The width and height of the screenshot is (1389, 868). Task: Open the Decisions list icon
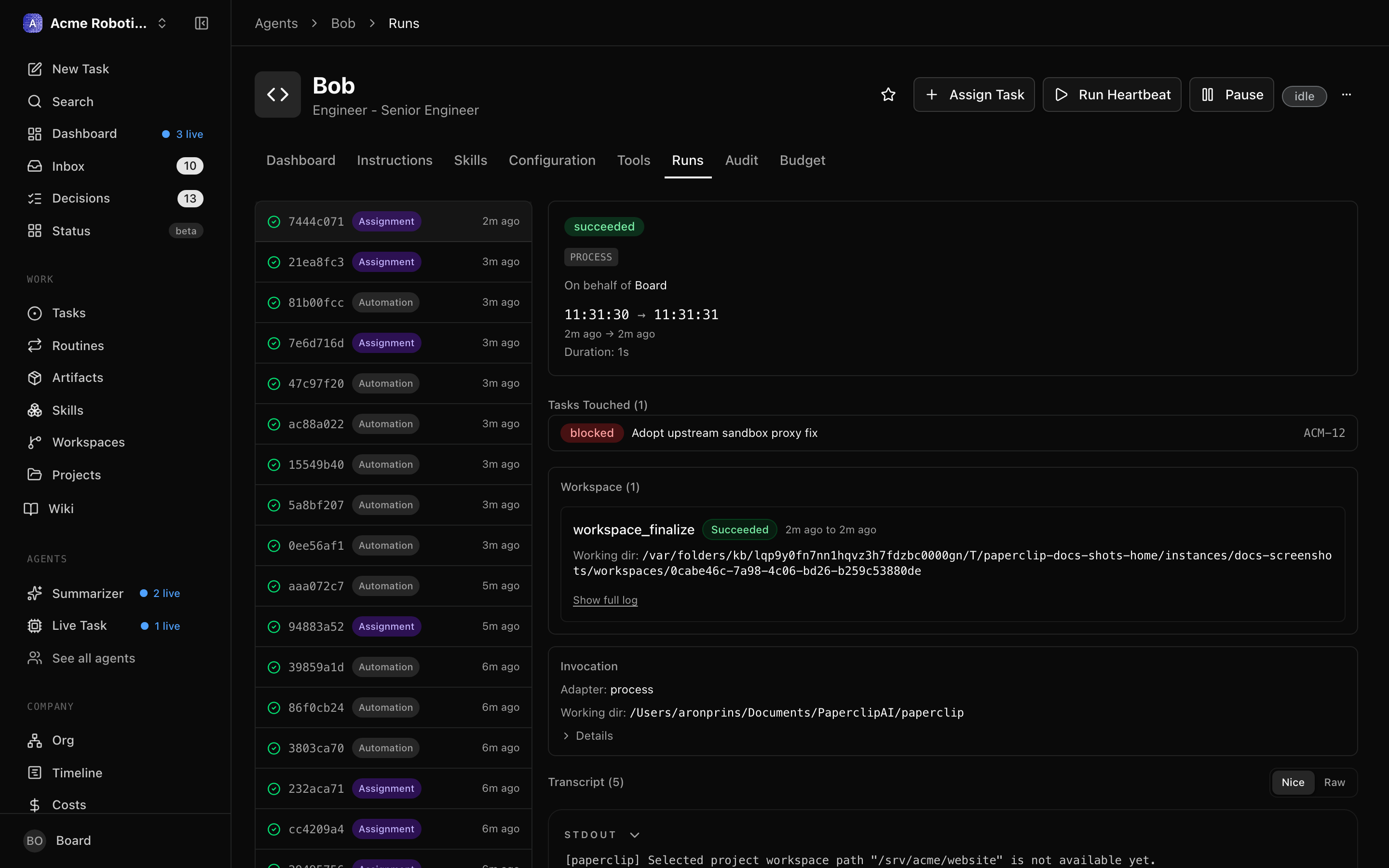tap(35, 198)
